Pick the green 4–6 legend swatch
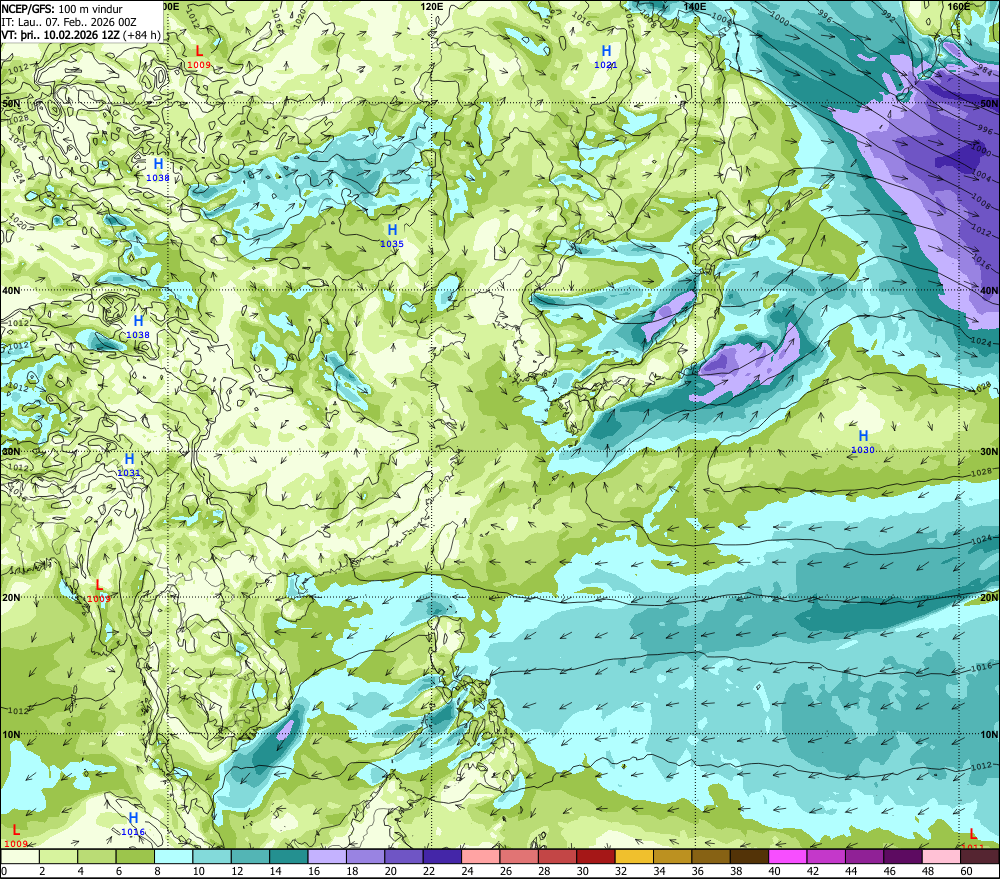The height and width of the screenshot is (879, 1000). point(96,856)
